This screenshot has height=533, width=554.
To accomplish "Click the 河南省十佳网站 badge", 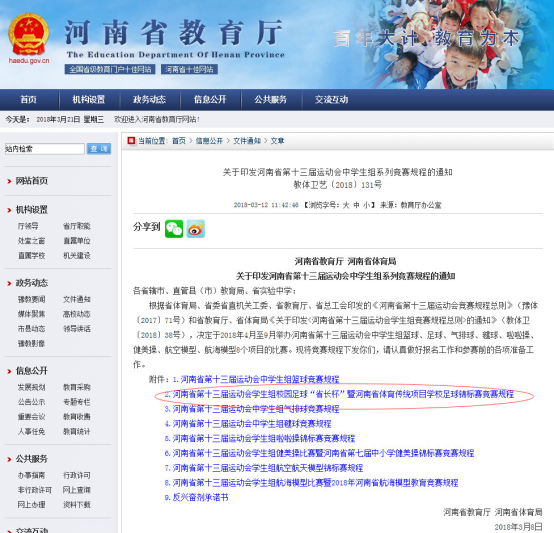I will pos(189,69).
